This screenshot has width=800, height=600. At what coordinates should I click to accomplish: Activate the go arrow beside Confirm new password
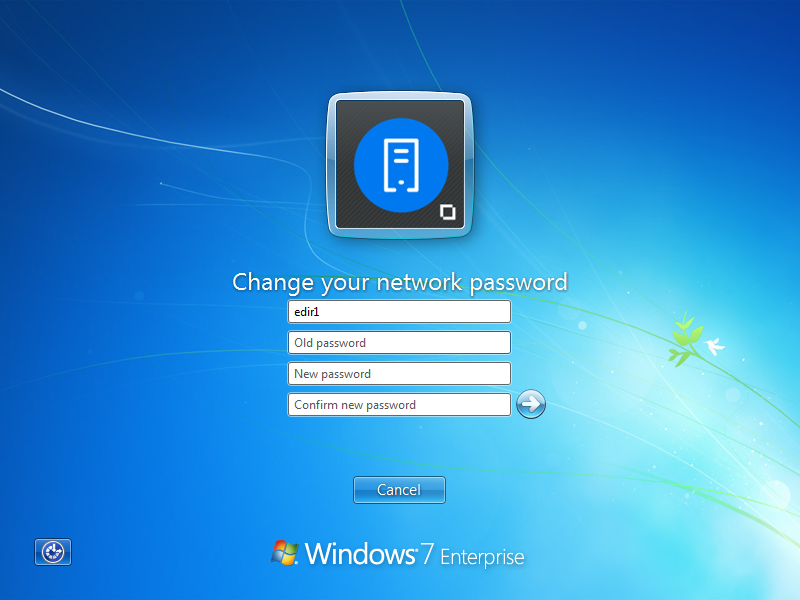531,404
